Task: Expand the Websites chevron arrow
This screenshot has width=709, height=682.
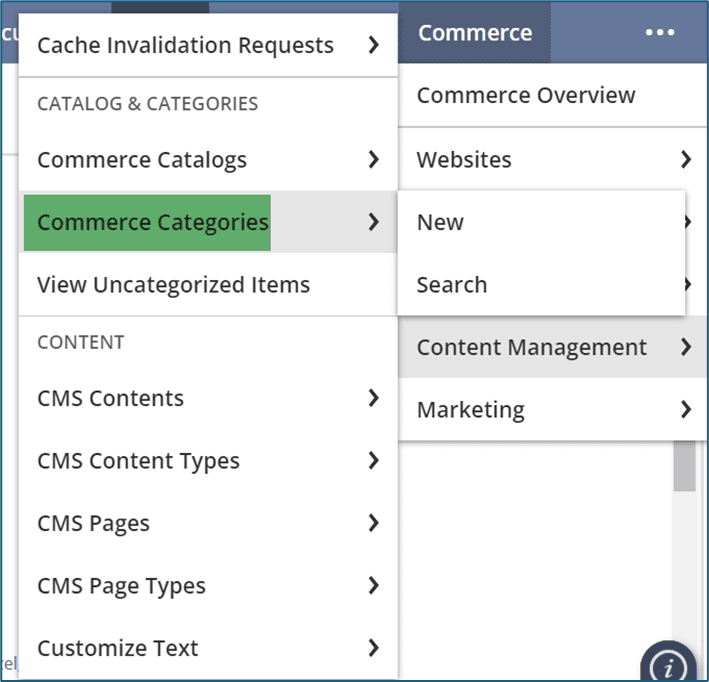Action: coord(686,159)
